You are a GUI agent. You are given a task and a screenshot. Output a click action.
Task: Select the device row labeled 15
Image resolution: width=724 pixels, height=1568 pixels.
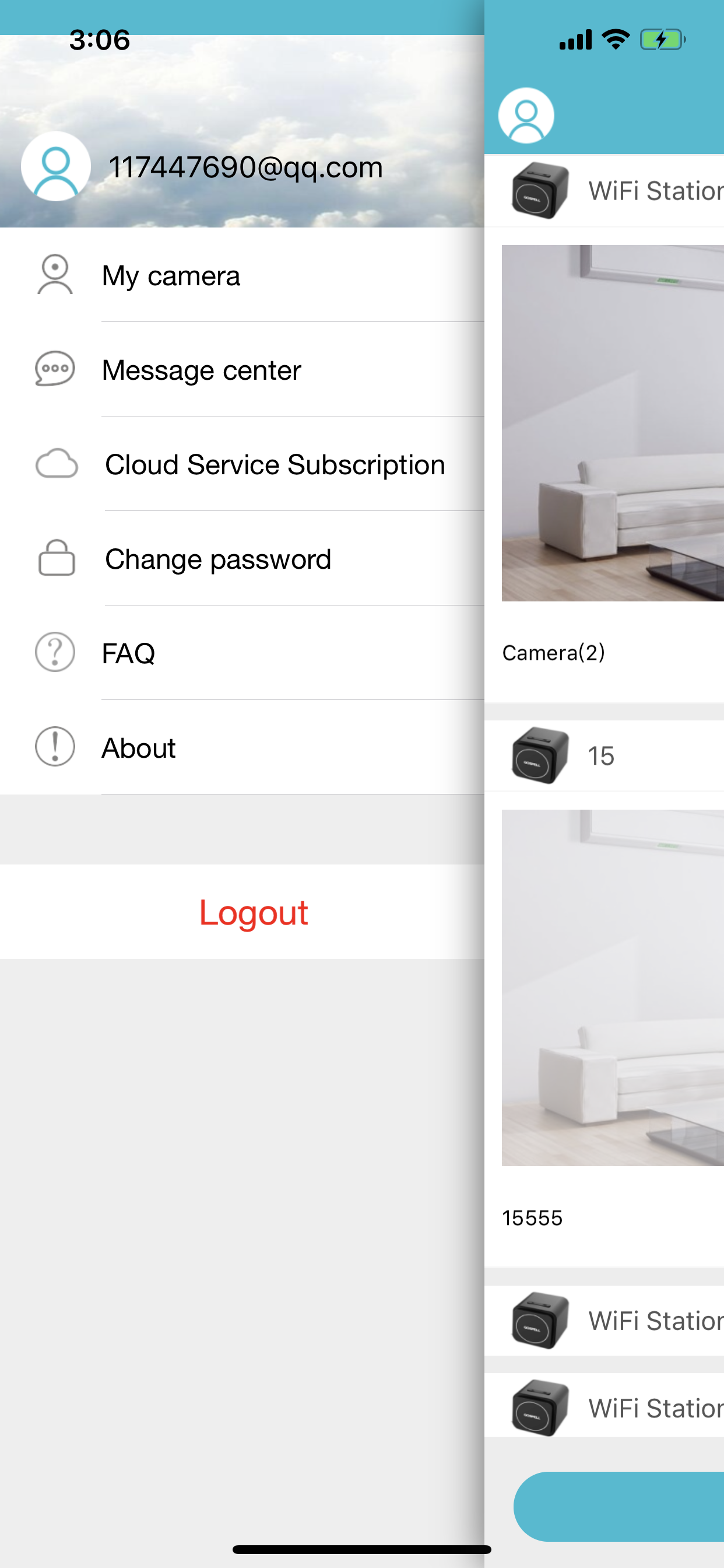604,755
